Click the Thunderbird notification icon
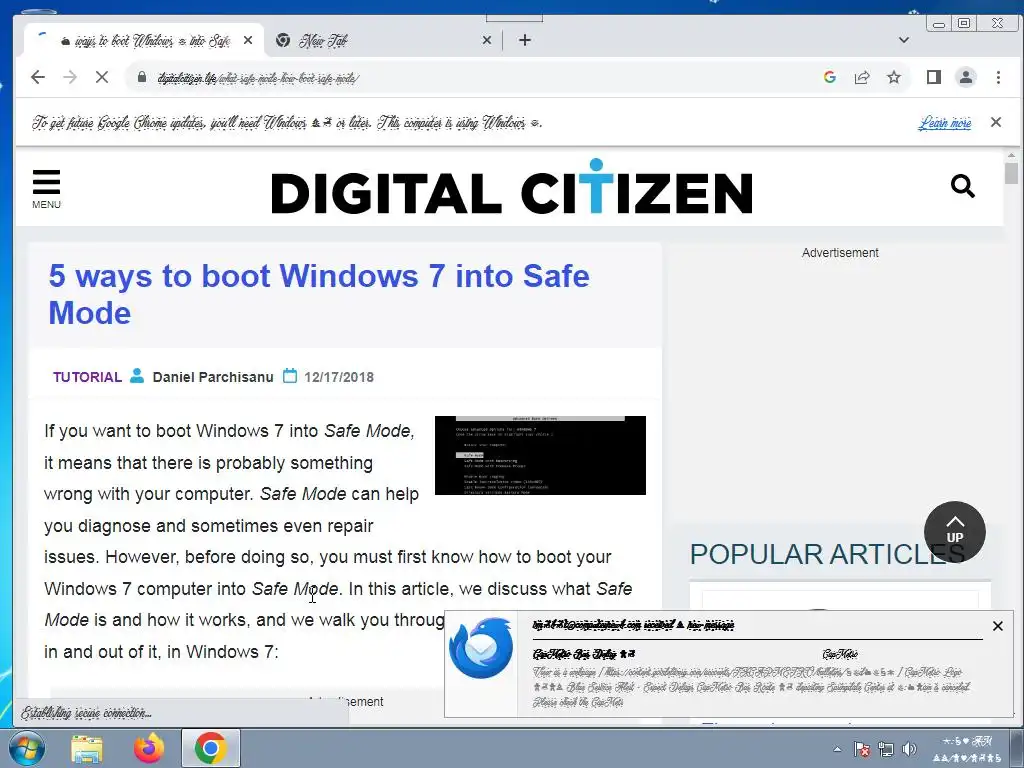The image size is (1024, 768). tap(481, 648)
